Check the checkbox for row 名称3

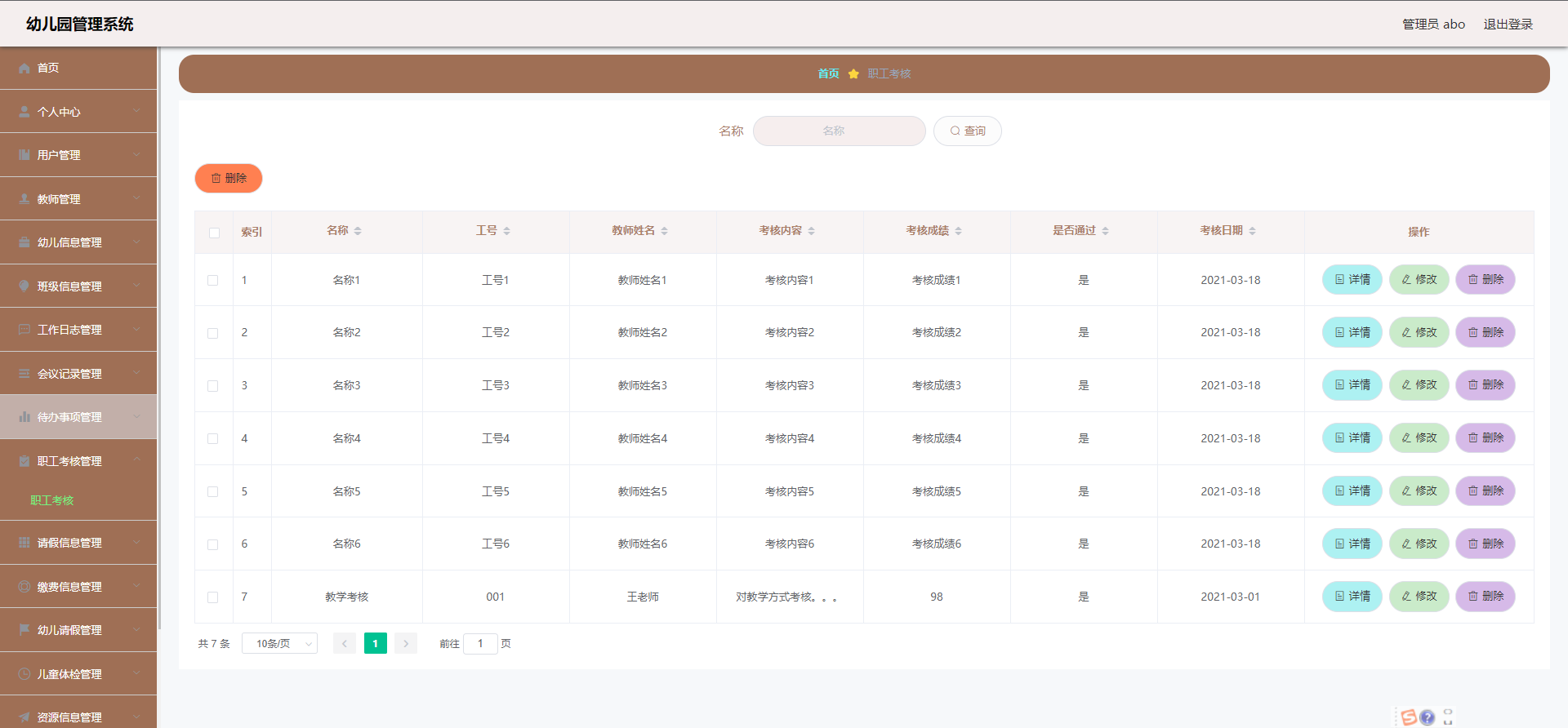213,386
